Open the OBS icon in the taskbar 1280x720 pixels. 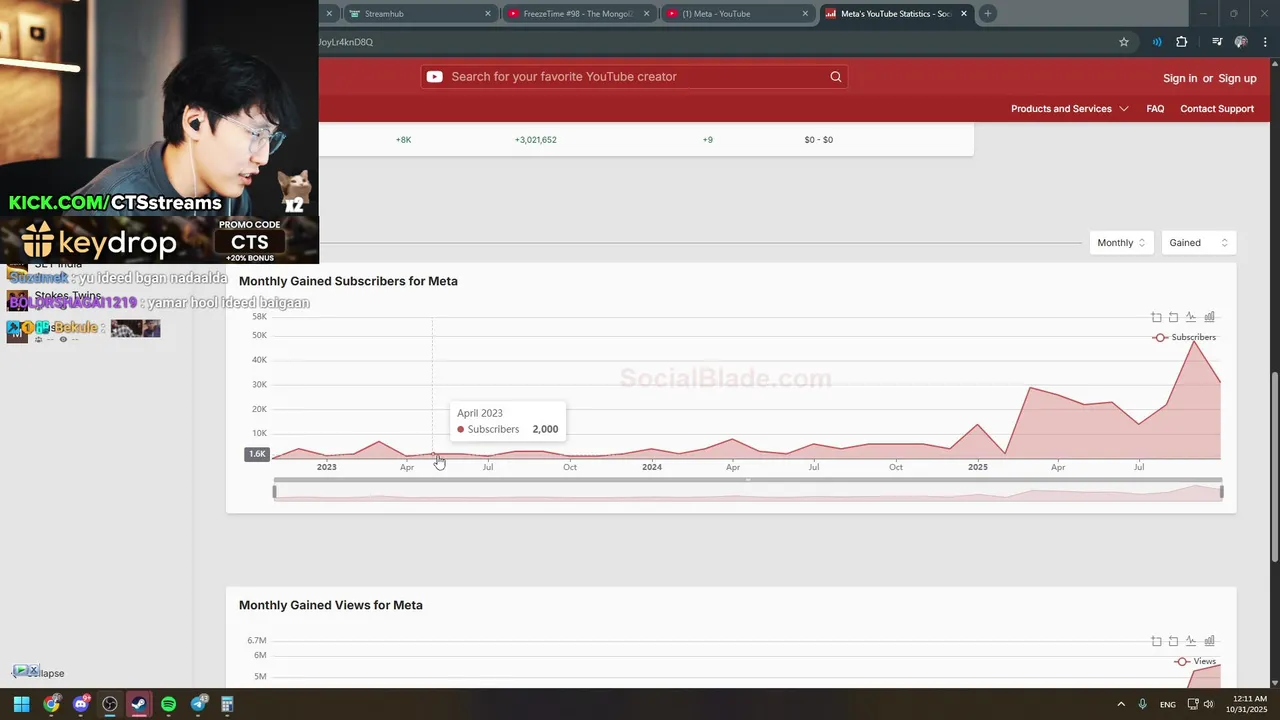pyautogui.click(x=110, y=704)
